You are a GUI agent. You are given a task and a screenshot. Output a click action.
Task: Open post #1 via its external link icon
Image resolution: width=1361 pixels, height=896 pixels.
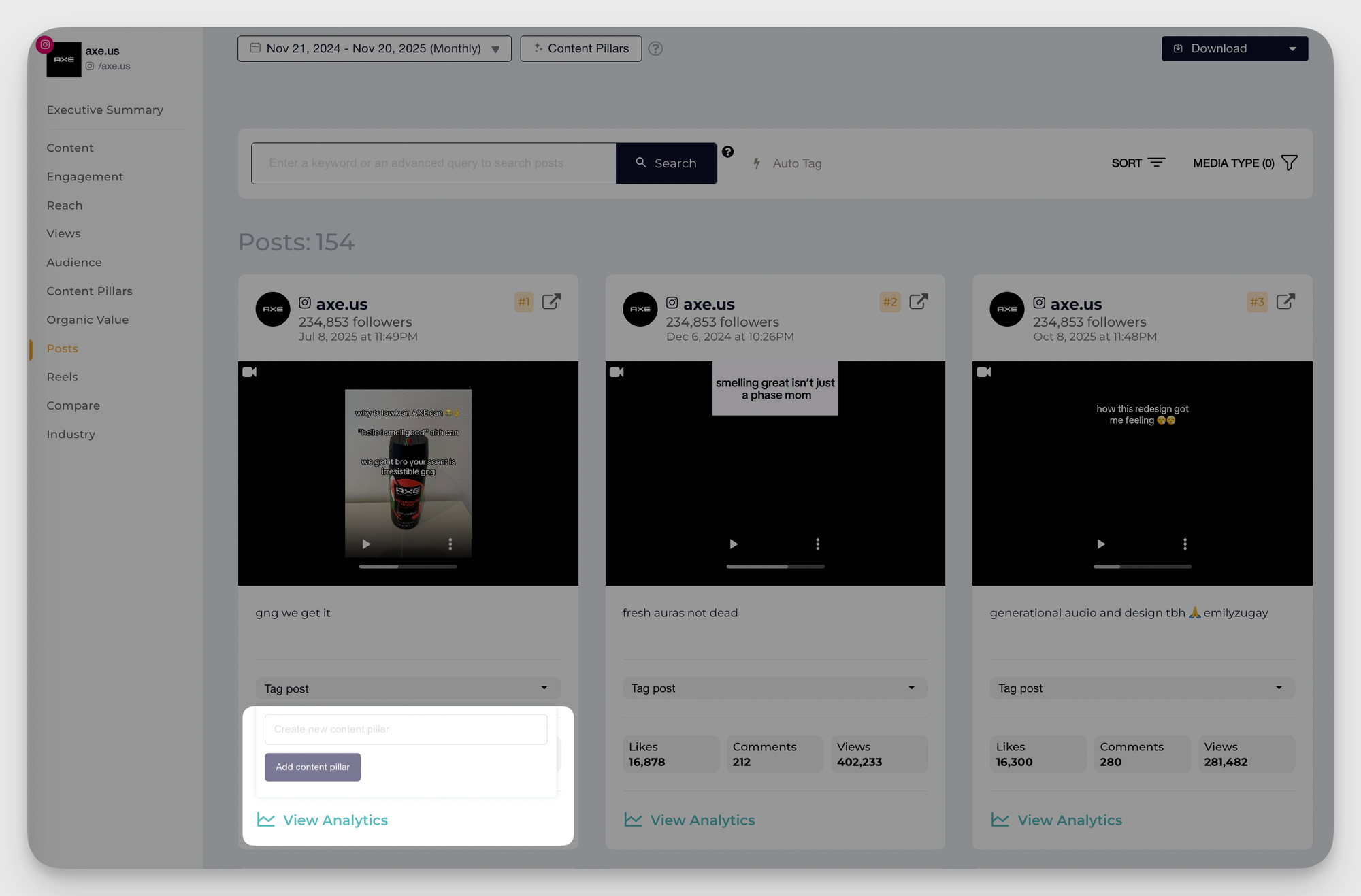click(x=551, y=301)
